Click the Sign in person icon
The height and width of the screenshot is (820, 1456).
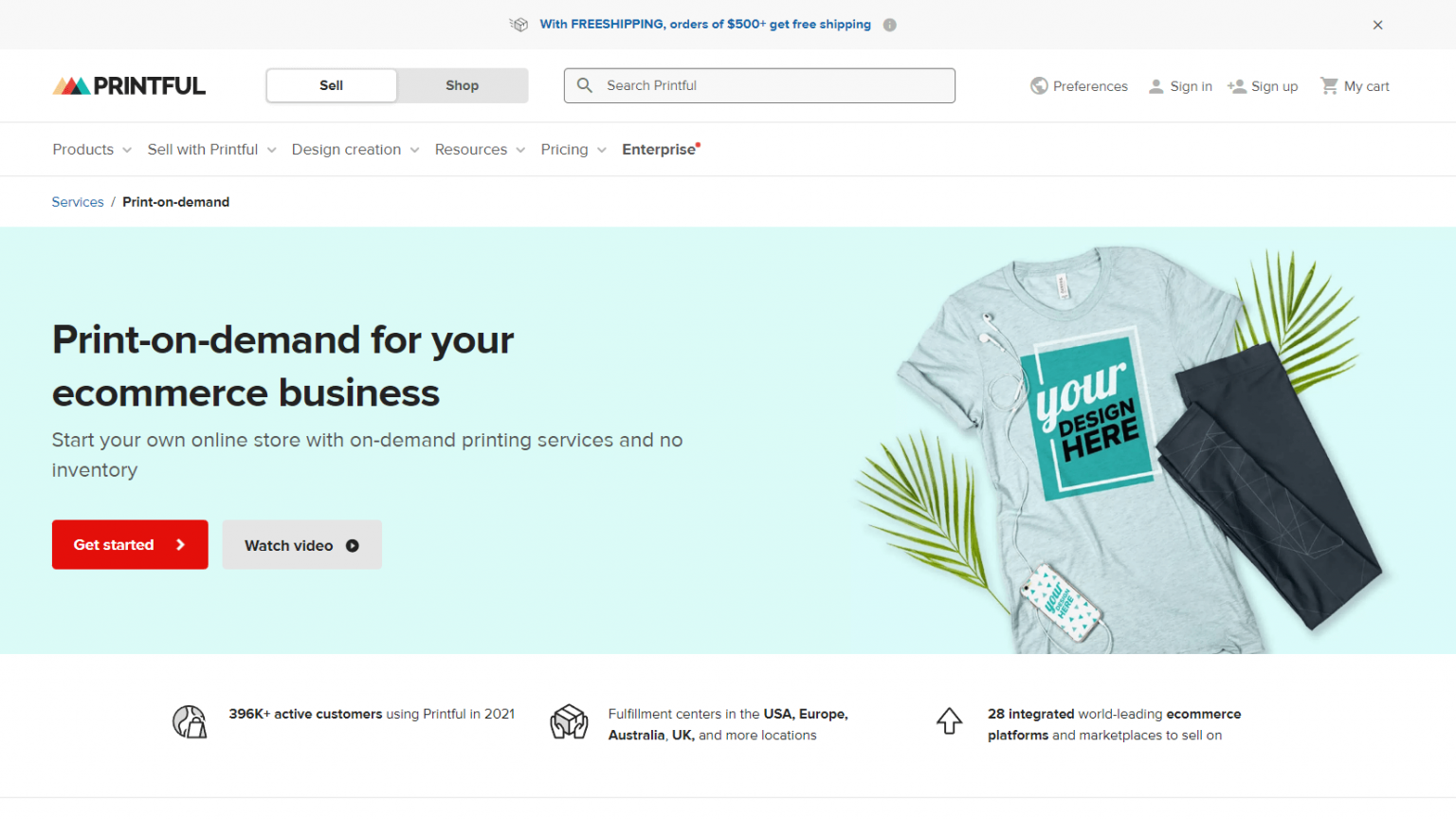point(1156,85)
